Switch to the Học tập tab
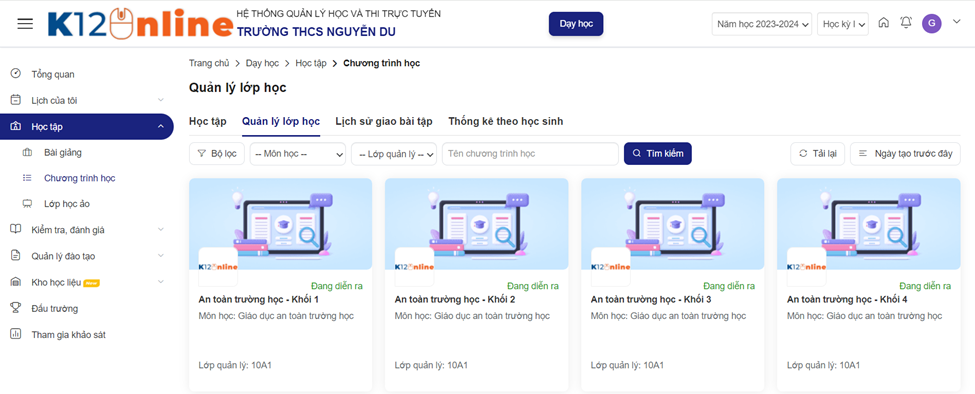 tap(208, 122)
